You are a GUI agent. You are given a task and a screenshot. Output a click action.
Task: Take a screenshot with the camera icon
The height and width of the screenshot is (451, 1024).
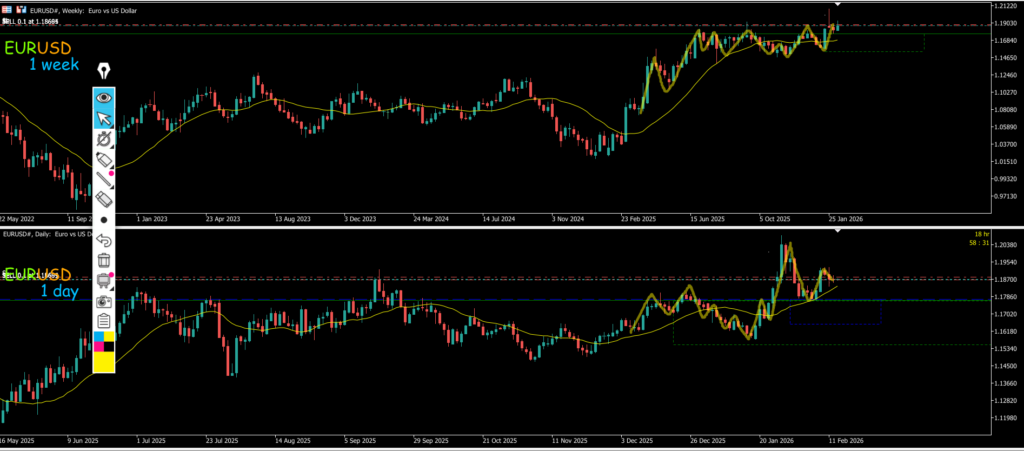tap(104, 300)
